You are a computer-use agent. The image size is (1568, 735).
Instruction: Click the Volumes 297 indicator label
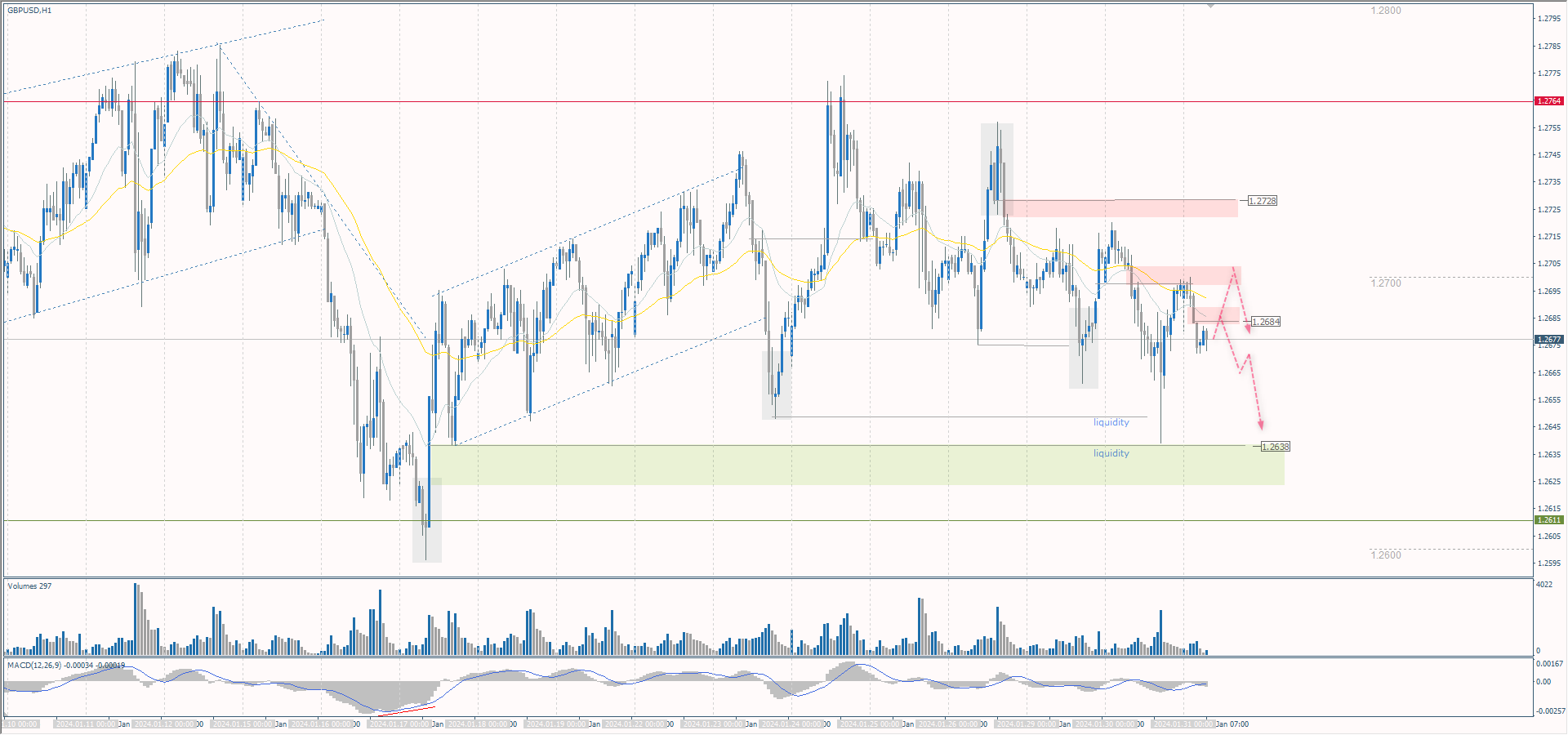[29, 586]
